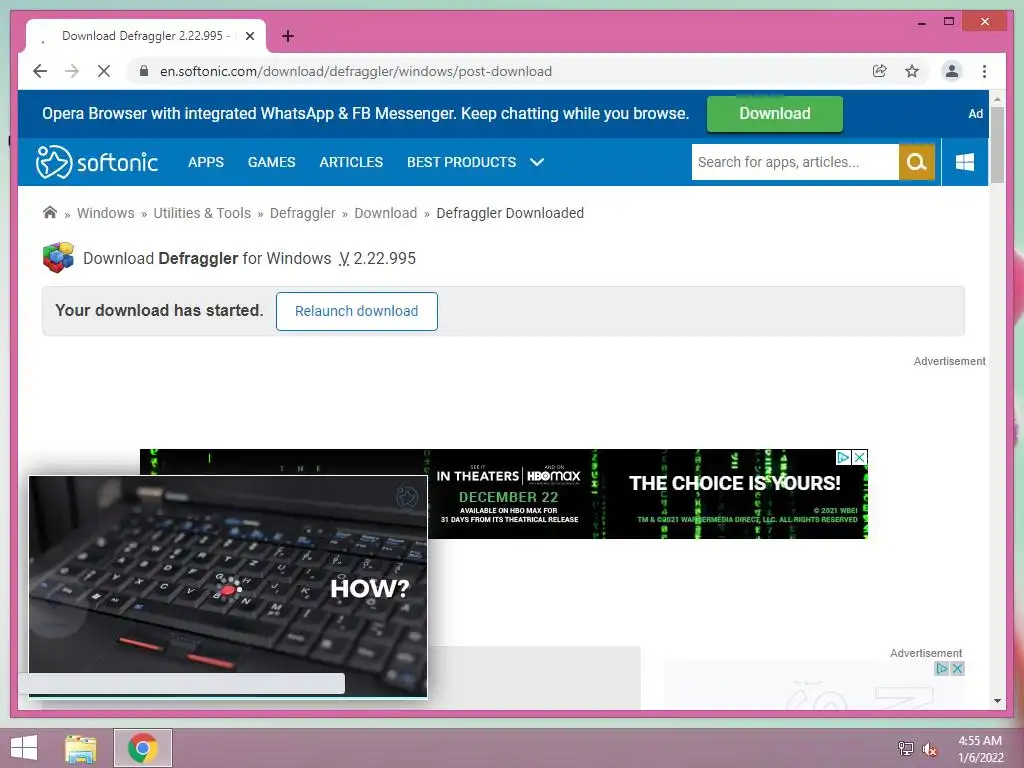Click the page scrollbar up arrow

(x=997, y=99)
